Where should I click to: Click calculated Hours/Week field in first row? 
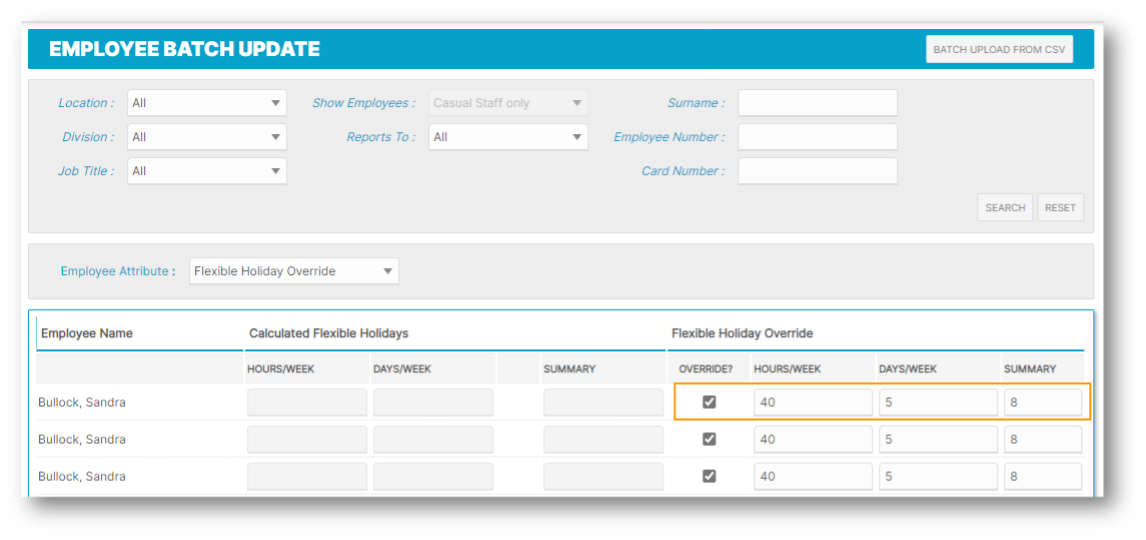(x=307, y=403)
